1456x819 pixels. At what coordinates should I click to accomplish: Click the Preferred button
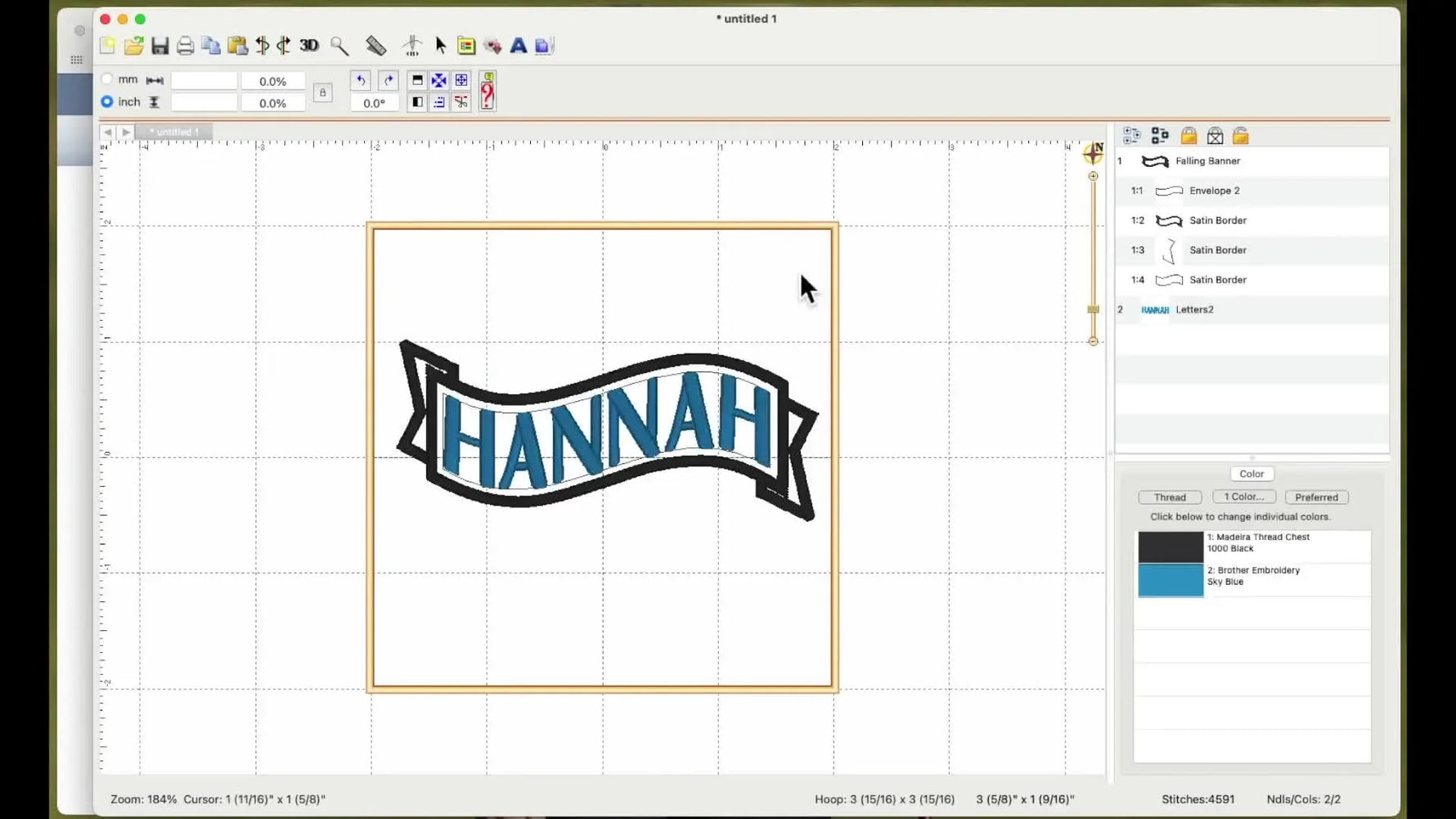click(1317, 497)
